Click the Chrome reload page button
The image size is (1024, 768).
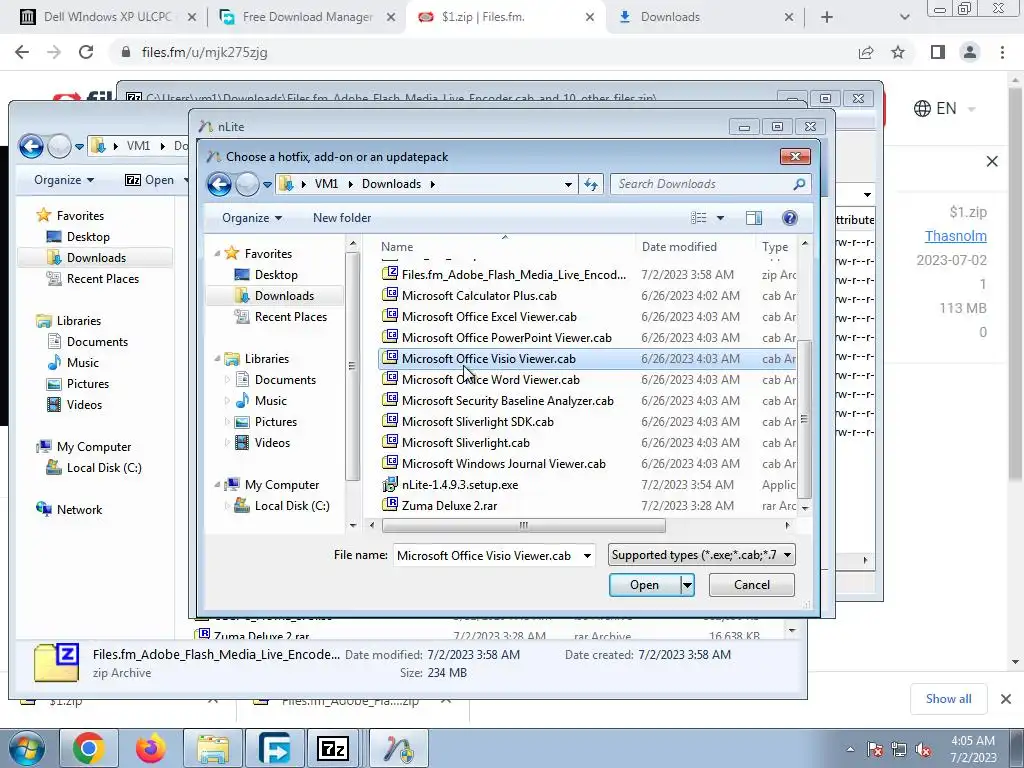pyautogui.click(x=86, y=52)
